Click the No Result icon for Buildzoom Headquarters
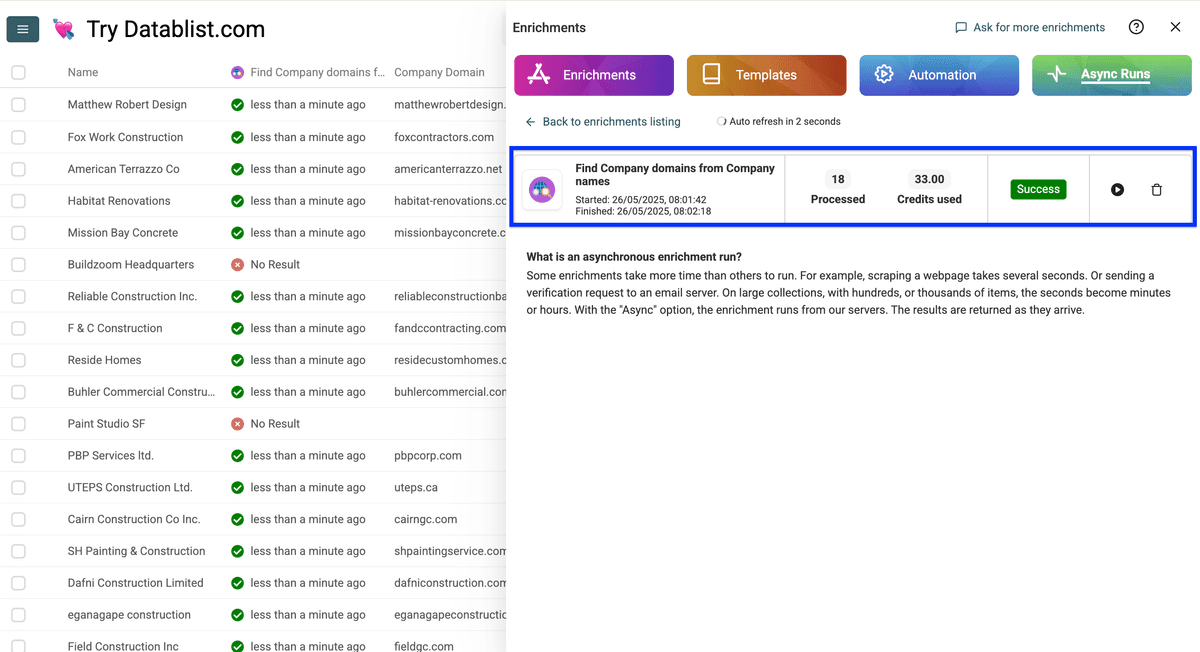 click(237, 265)
